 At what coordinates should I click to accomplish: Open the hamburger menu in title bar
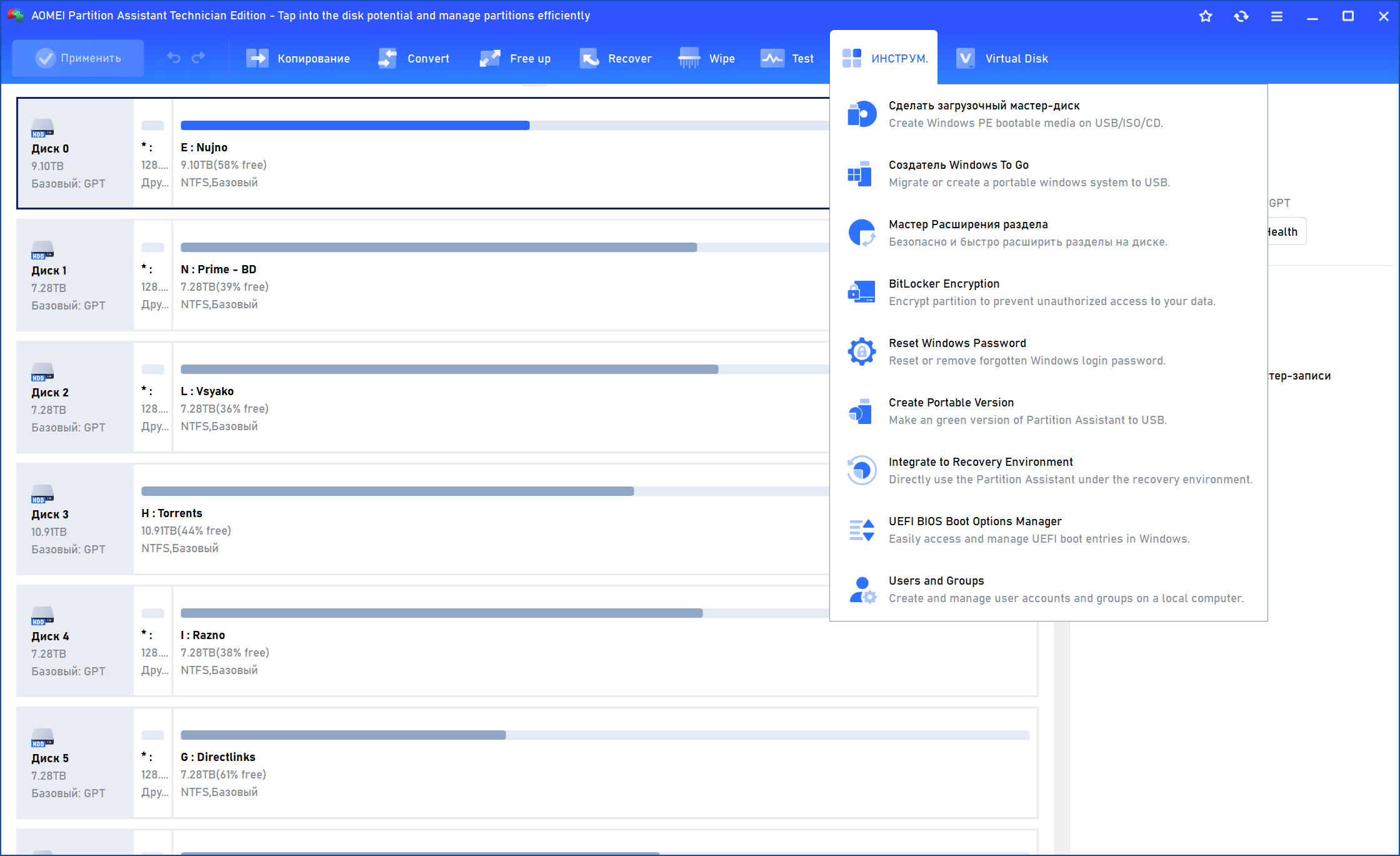(x=1277, y=16)
